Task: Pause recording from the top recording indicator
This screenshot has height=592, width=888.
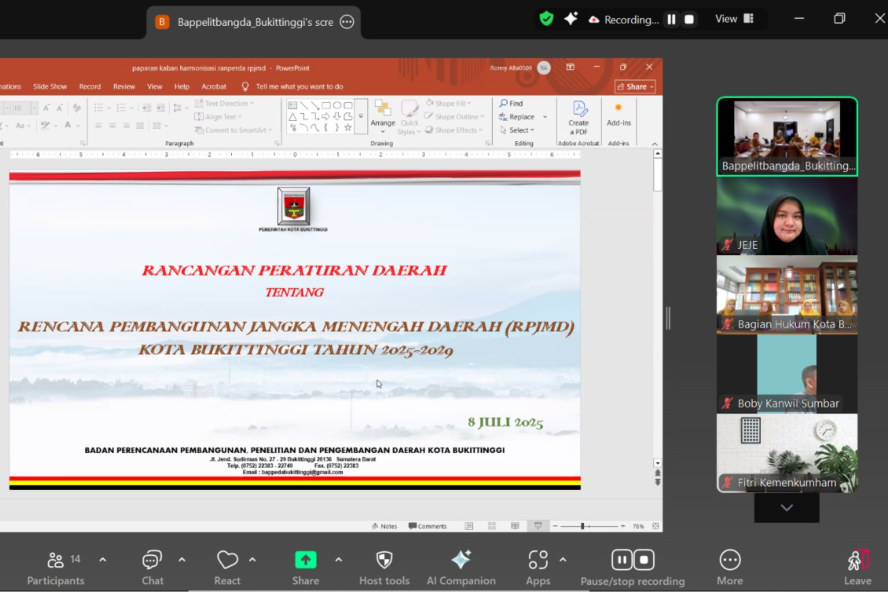Action: [671, 19]
